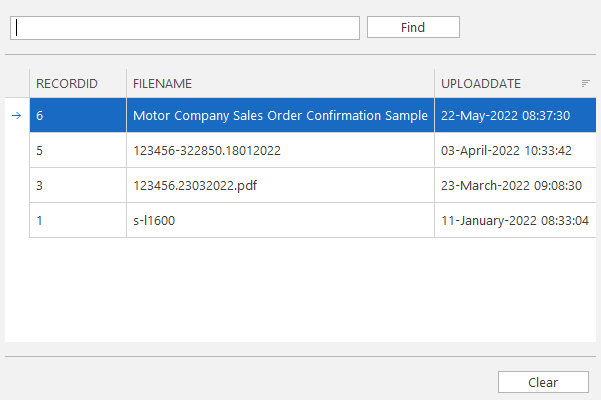Click the RECORDID 1 cell
601x400 pixels.
point(78,220)
